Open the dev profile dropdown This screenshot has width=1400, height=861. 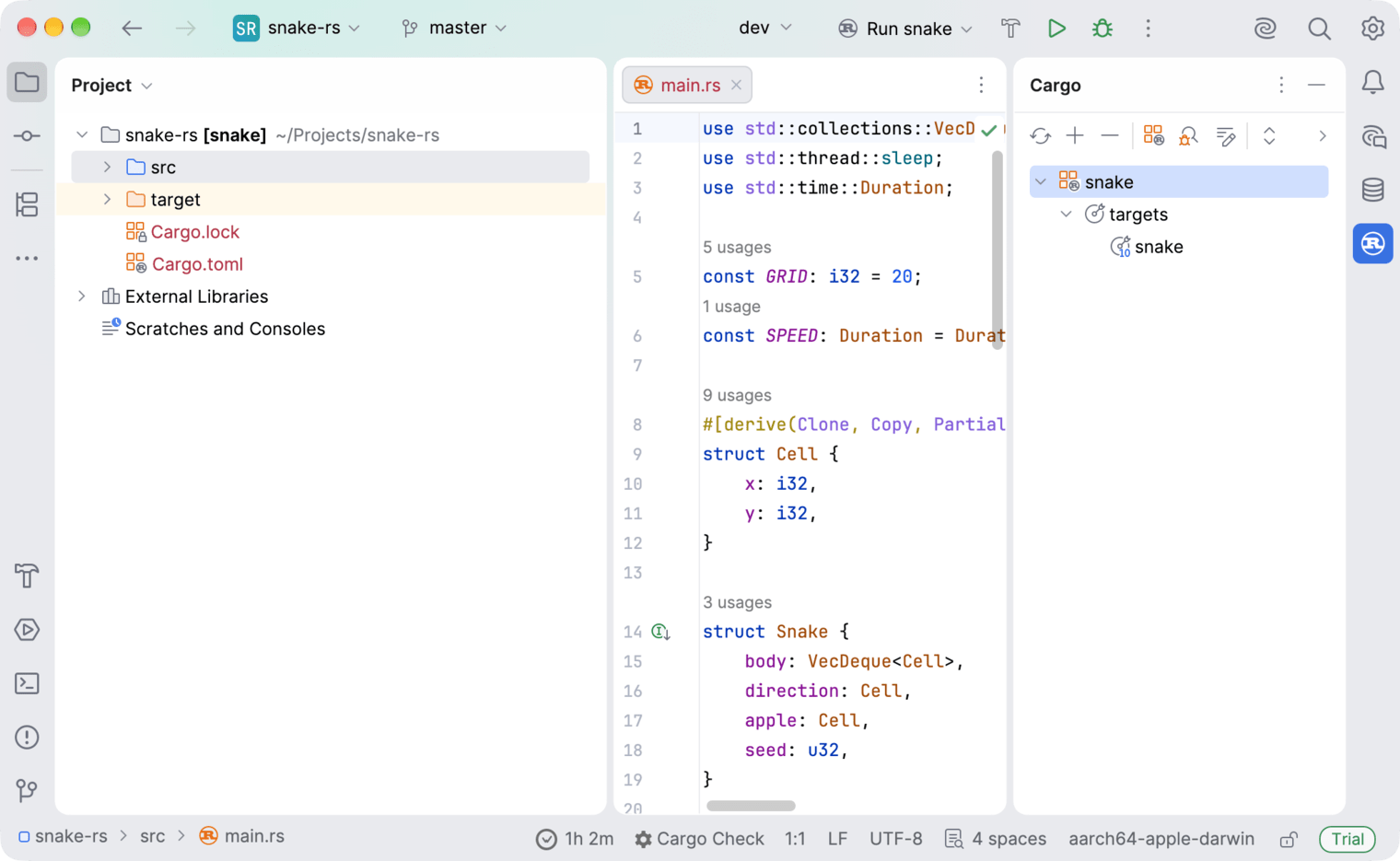765,29
